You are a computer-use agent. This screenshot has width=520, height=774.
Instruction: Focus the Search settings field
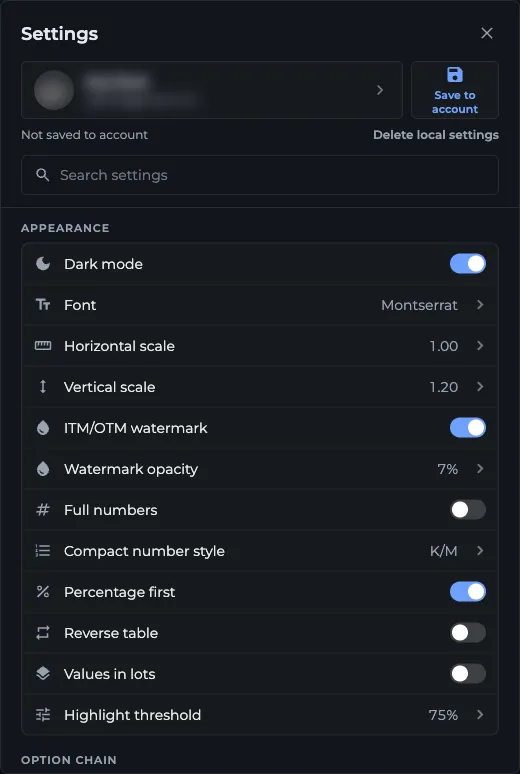pos(260,175)
